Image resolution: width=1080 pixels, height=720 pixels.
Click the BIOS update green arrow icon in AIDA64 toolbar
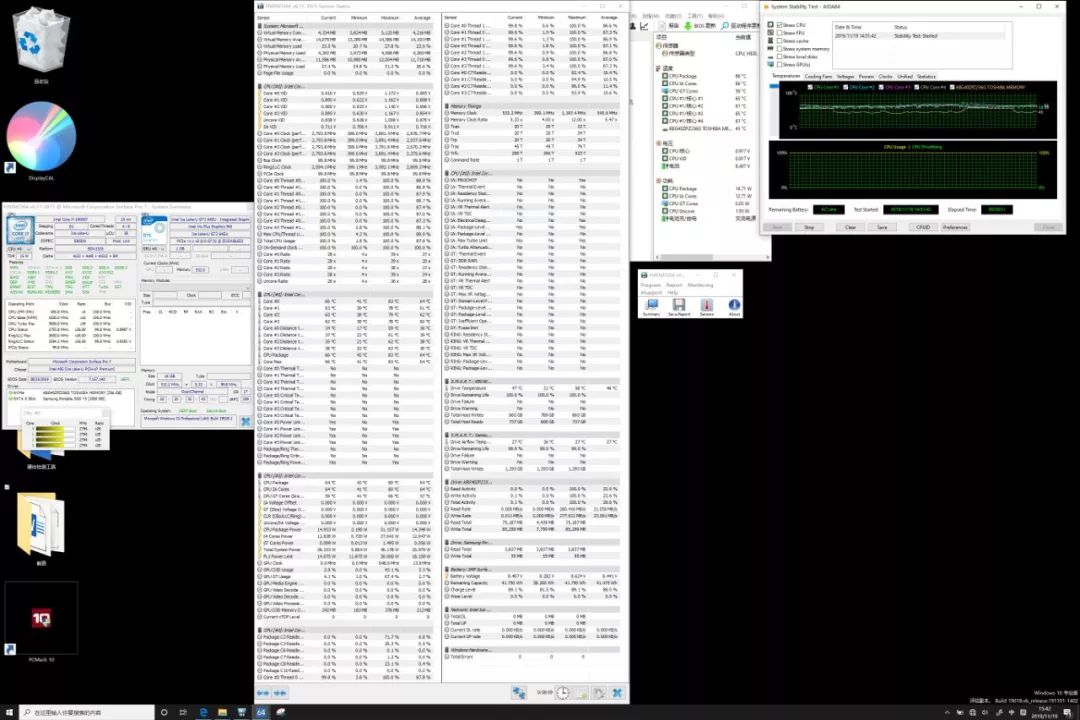pos(687,25)
